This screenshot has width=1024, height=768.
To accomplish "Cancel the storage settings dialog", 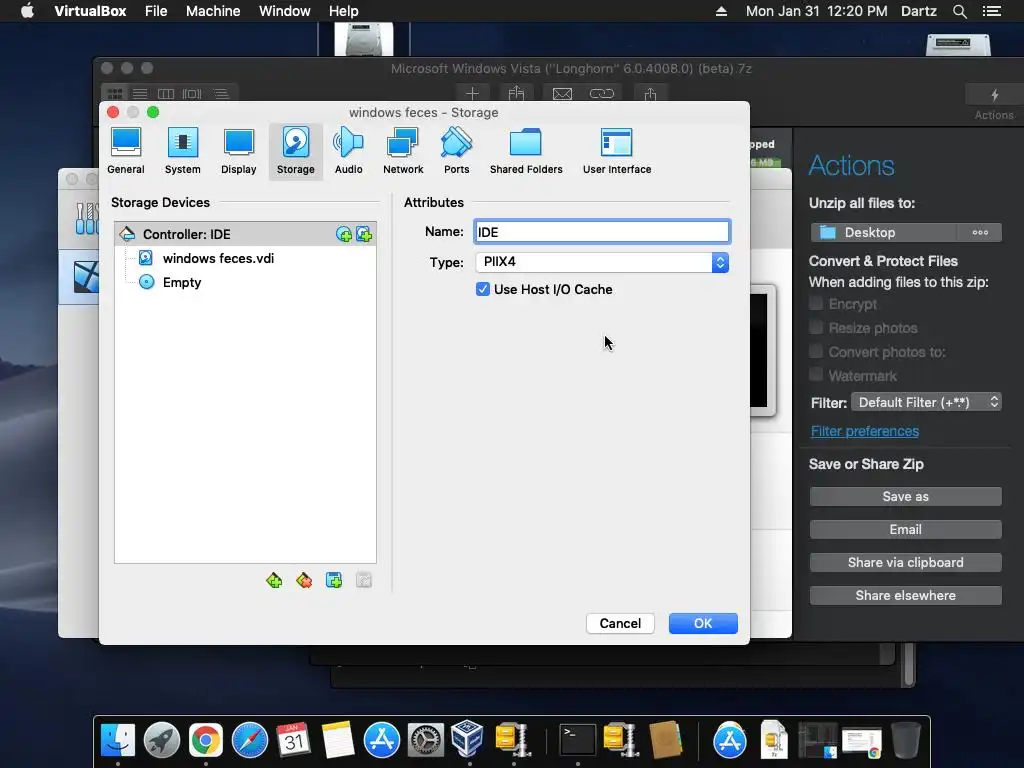I will [x=620, y=623].
